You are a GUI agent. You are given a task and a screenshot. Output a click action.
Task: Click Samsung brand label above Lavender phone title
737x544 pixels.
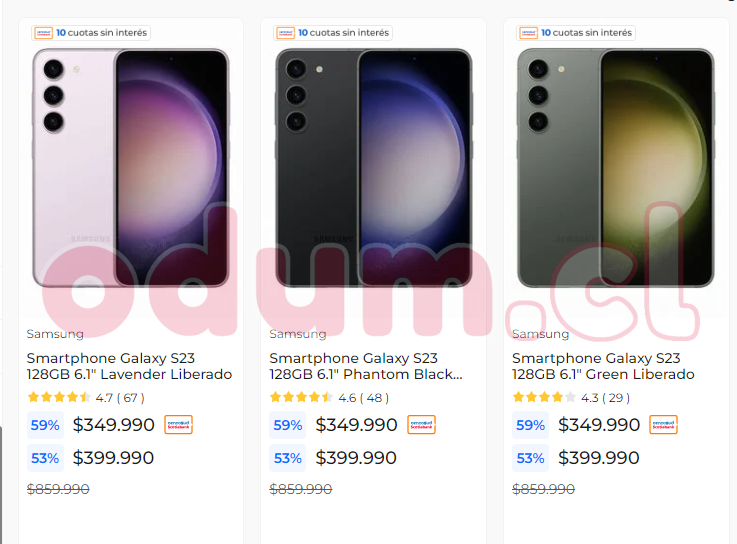[55, 334]
